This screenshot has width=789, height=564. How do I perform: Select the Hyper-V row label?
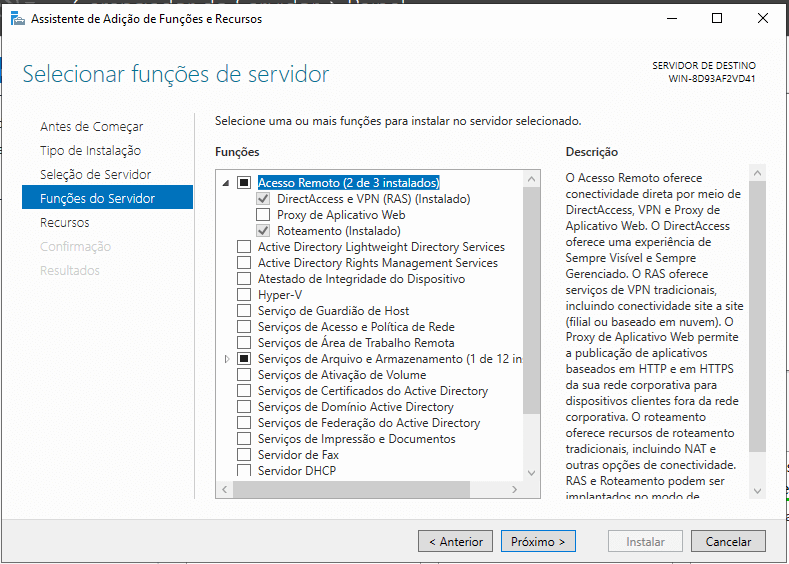click(280, 295)
